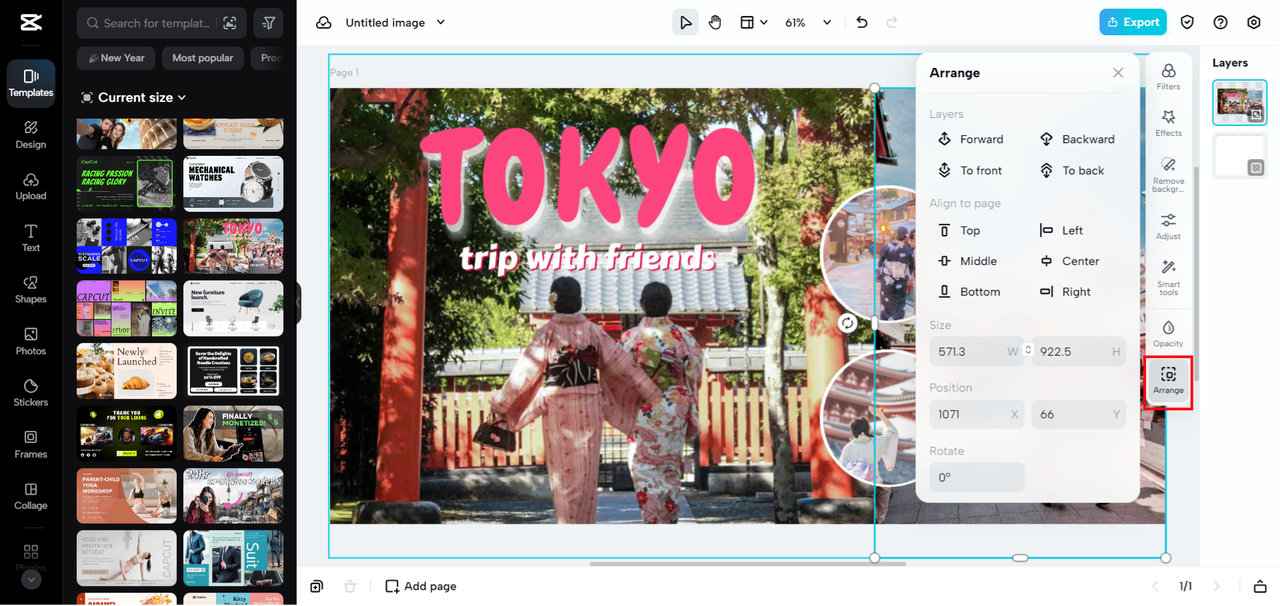The width and height of the screenshot is (1280, 606).
Task: Align selection to Top of page
Action: pyautogui.click(x=960, y=230)
